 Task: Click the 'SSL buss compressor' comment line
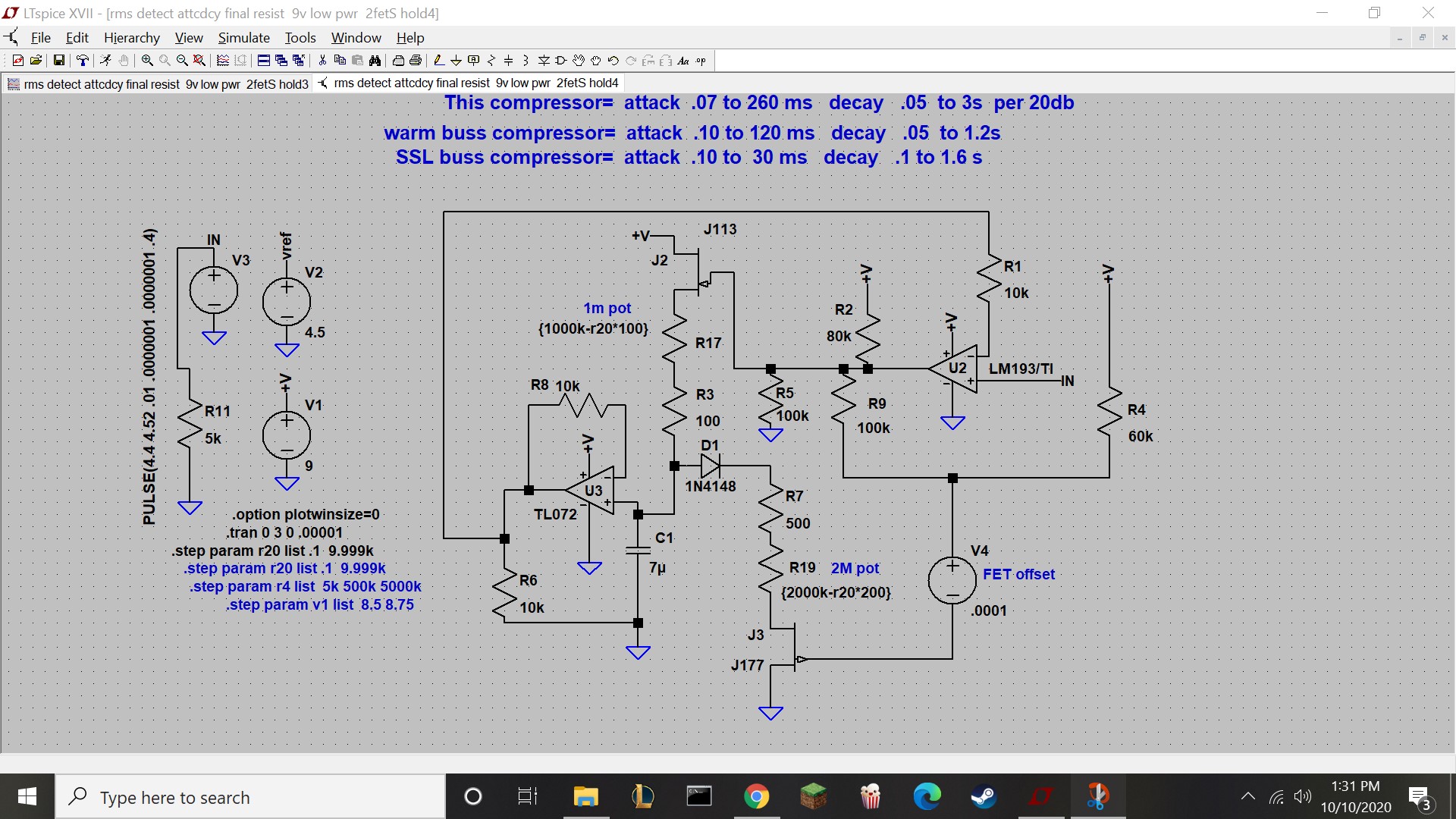(x=689, y=157)
